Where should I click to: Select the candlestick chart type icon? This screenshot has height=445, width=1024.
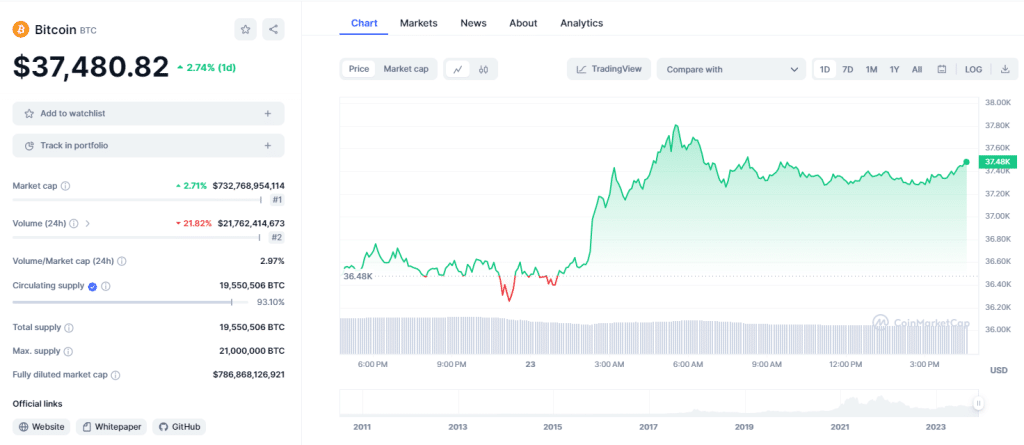[483, 69]
